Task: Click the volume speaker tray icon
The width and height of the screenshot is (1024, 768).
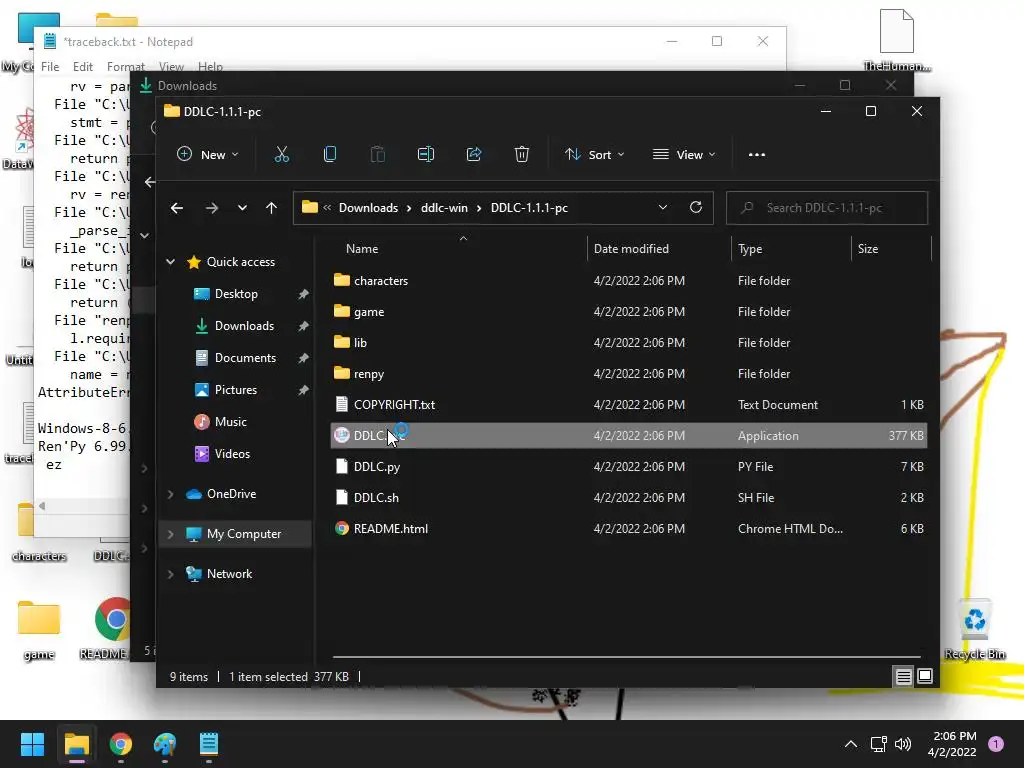Action: pos(903,744)
